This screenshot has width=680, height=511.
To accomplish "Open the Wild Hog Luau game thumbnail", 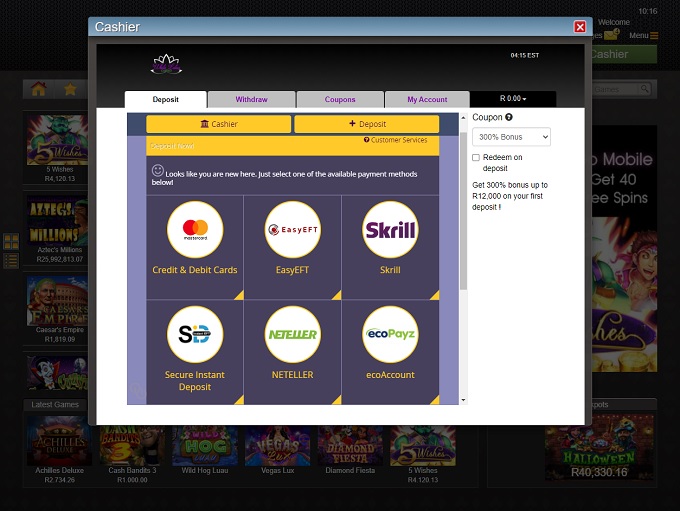I will pos(205,445).
